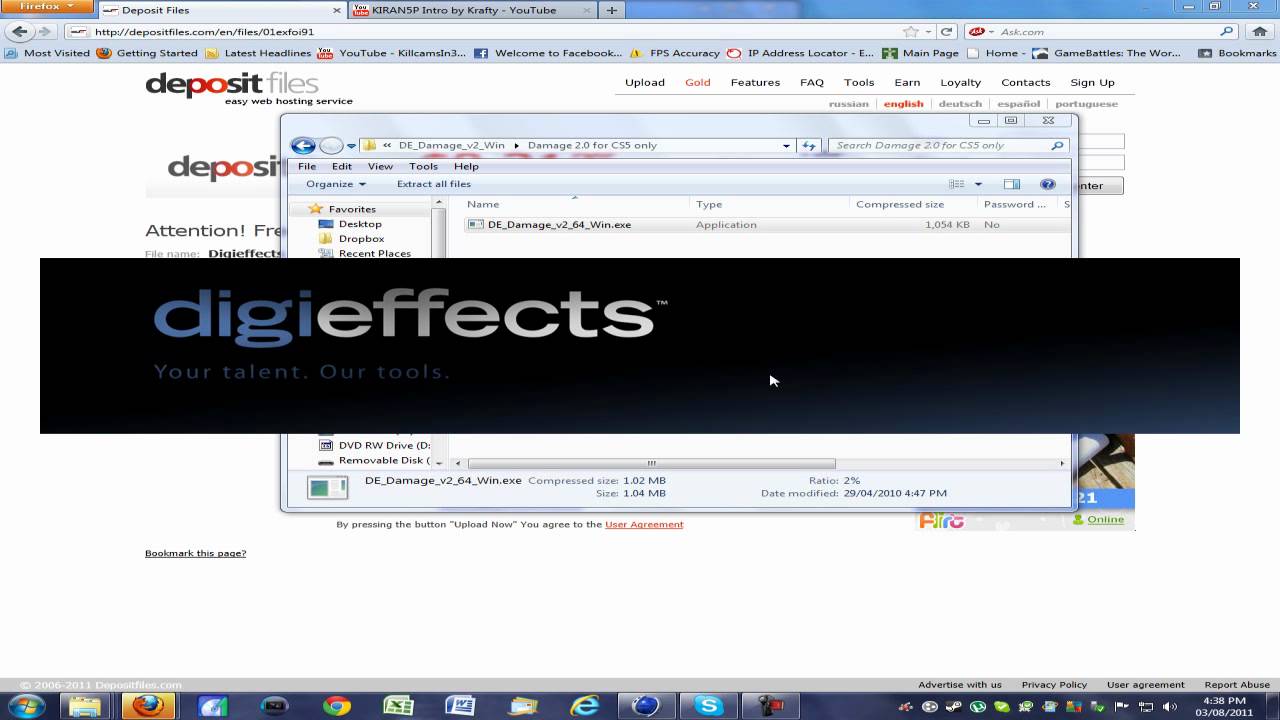
Task: Open the Upload link on Depositfiles
Action: point(645,83)
